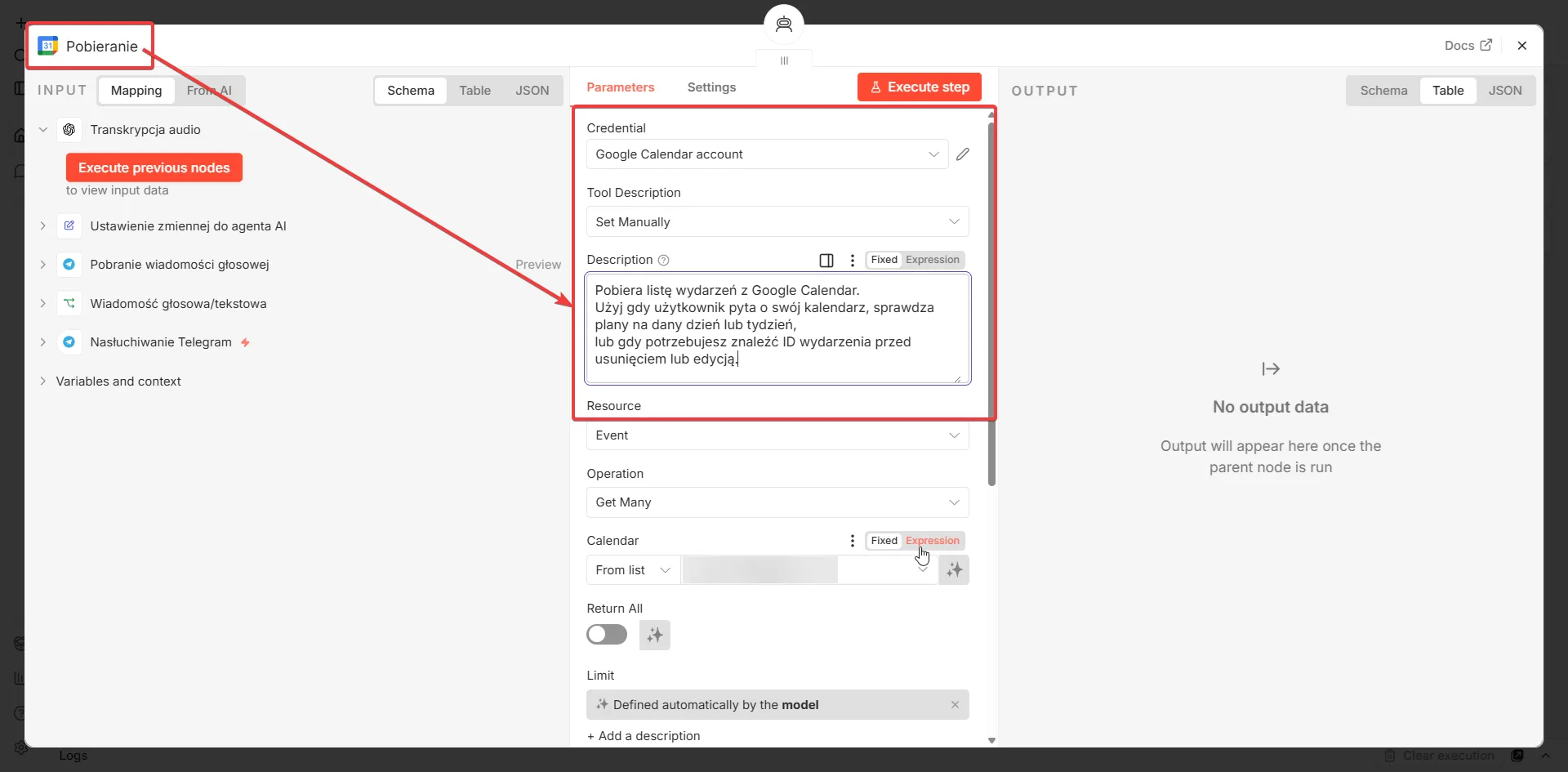Open the Operation Get Many dropdown

pyautogui.click(x=777, y=502)
